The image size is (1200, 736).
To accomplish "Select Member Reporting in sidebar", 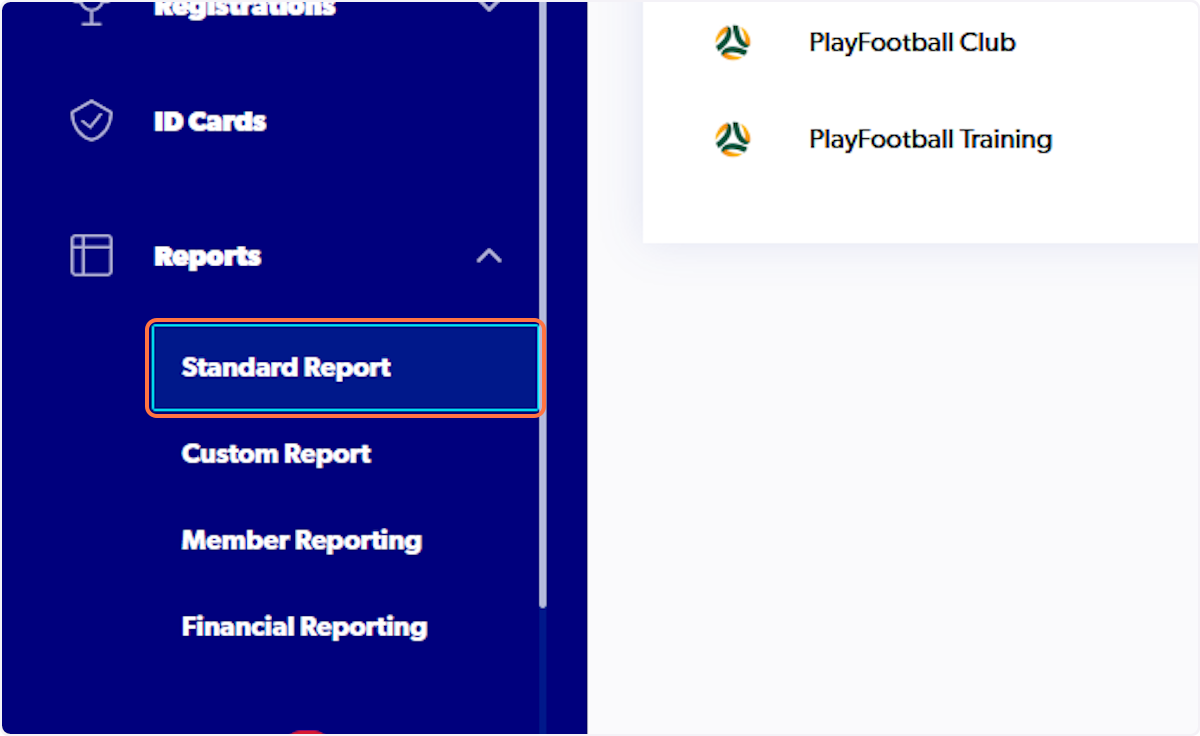I will tap(301, 541).
